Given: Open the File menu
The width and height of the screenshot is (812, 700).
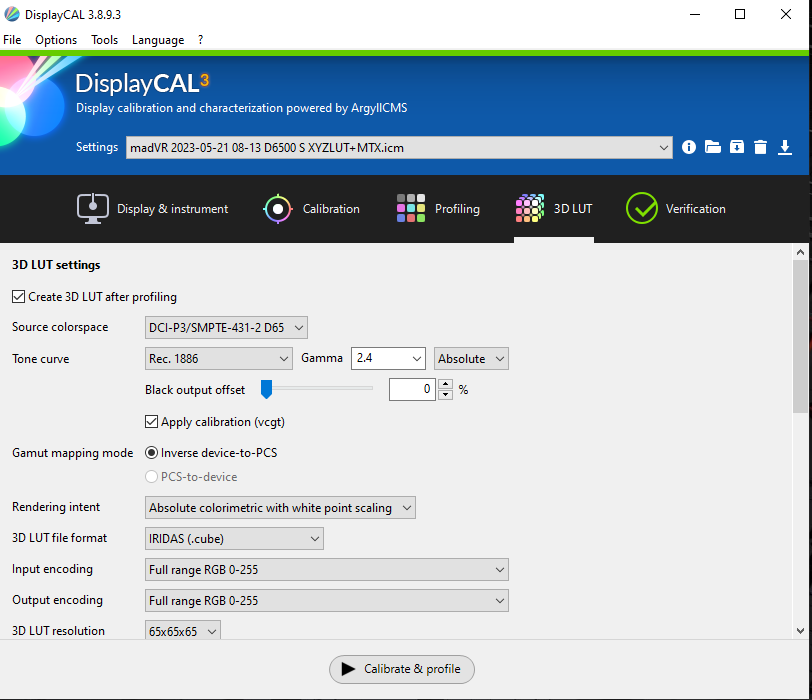Looking at the screenshot, I should point(12,40).
